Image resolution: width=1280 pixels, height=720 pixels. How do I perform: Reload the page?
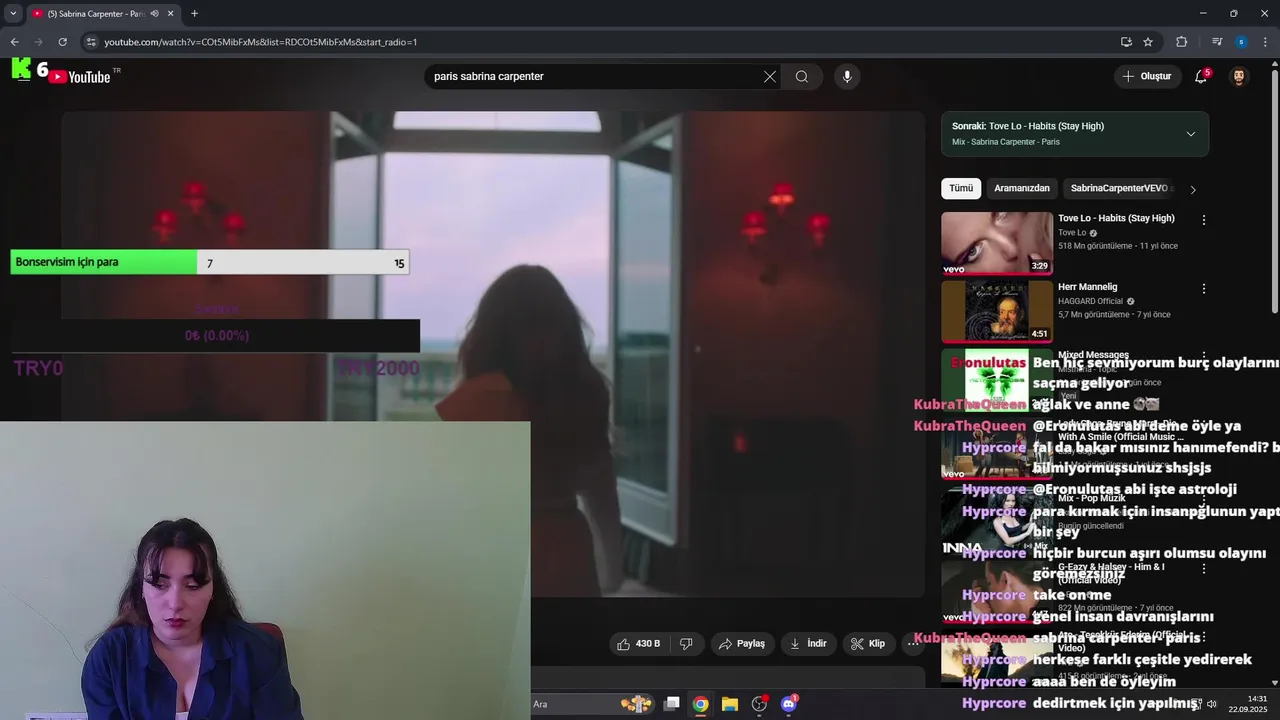tap(62, 42)
